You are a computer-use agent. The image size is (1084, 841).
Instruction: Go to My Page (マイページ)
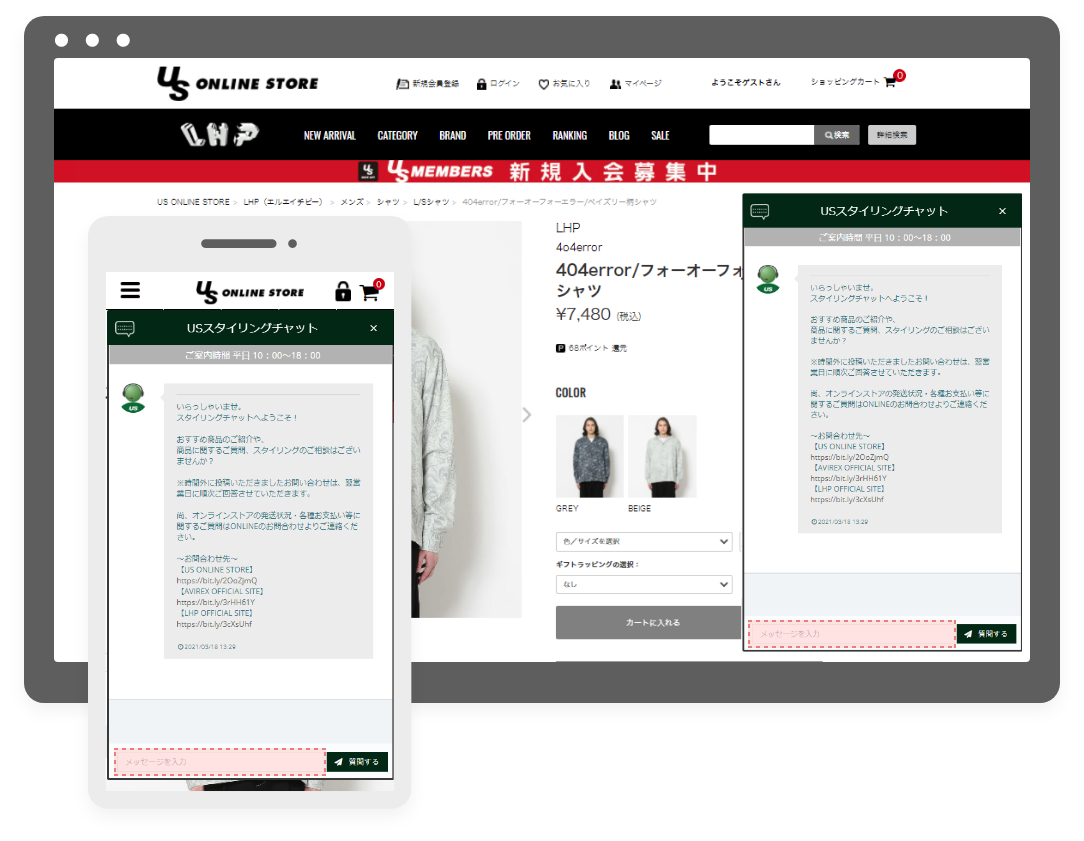point(635,84)
